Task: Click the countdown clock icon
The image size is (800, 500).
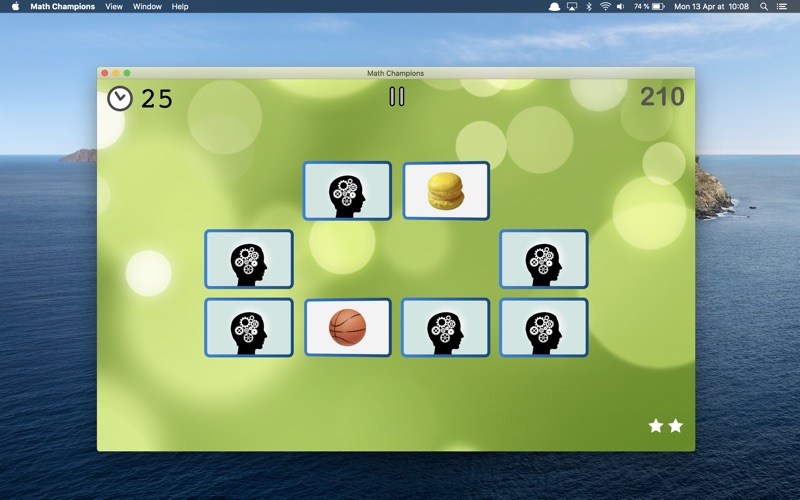Action: (120, 98)
